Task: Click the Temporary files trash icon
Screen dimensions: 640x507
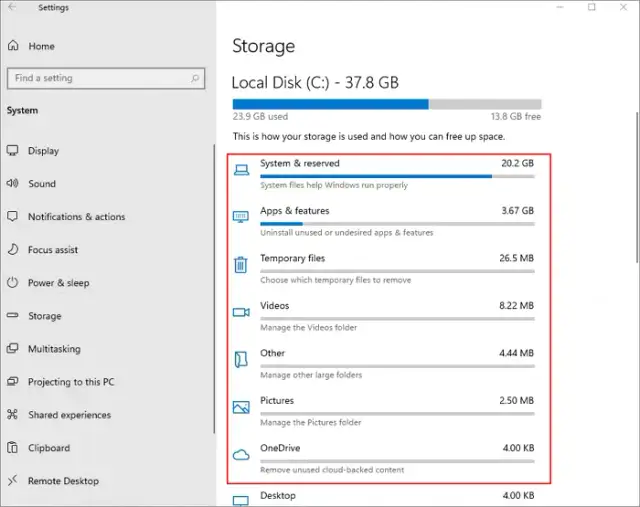Action: tap(241, 264)
